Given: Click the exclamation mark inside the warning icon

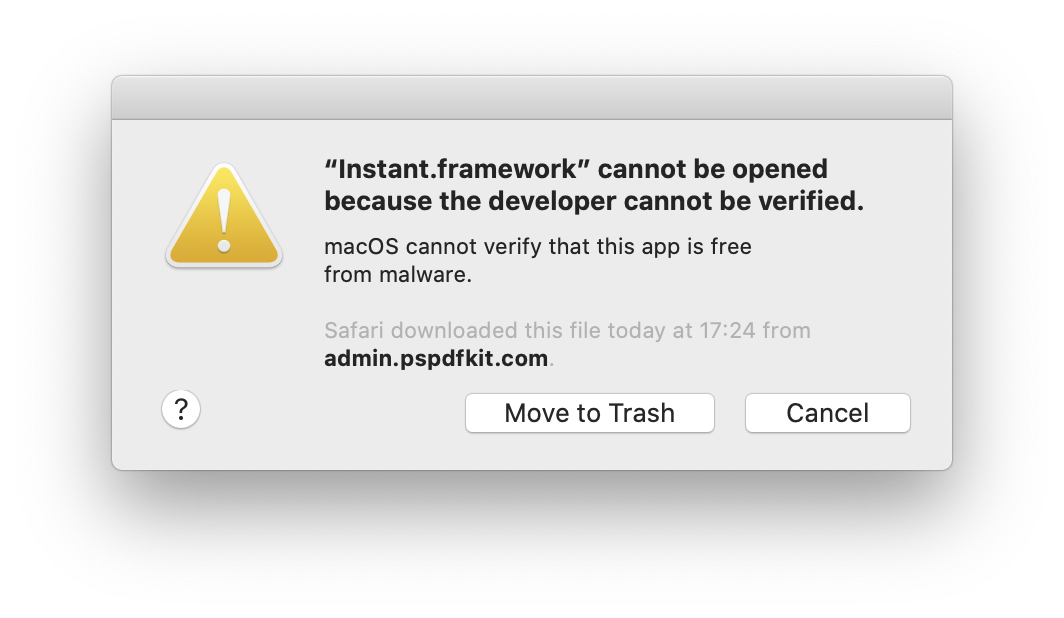Looking at the screenshot, I should pyautogui.click(x=224, y=220).
